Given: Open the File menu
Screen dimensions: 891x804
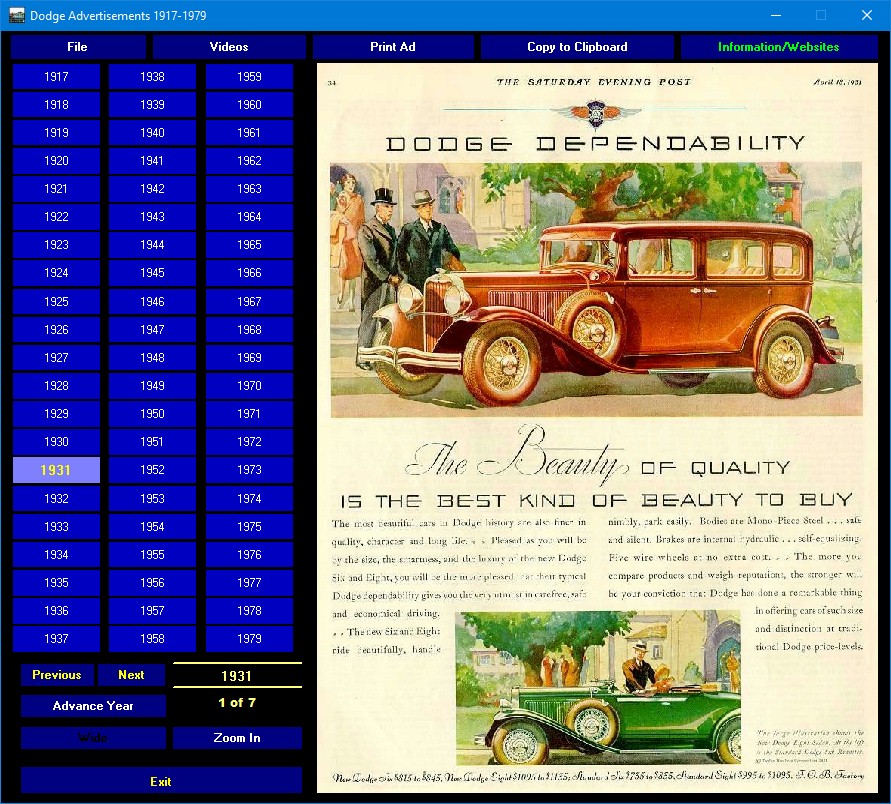Looking at the screenshot, I should (x=78, y=47).
